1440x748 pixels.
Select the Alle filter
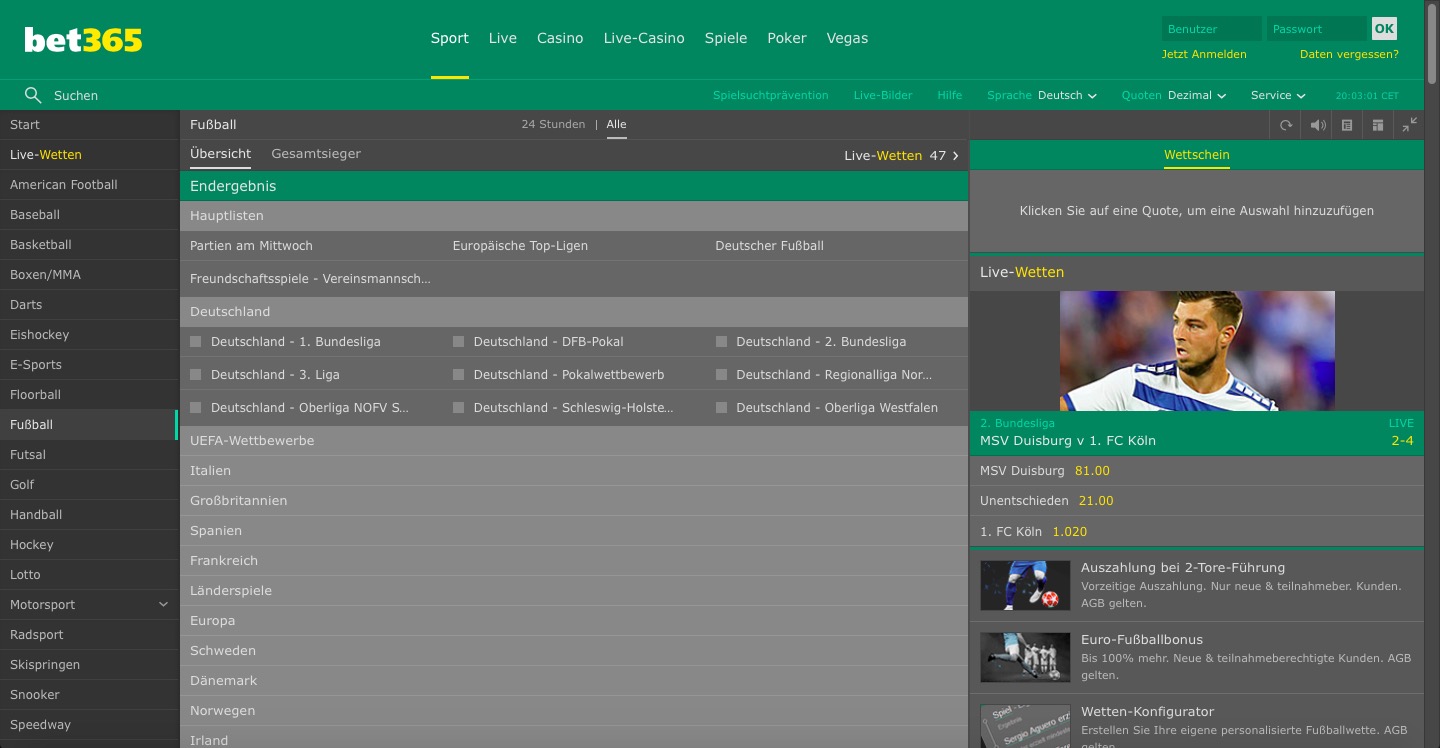616,125
